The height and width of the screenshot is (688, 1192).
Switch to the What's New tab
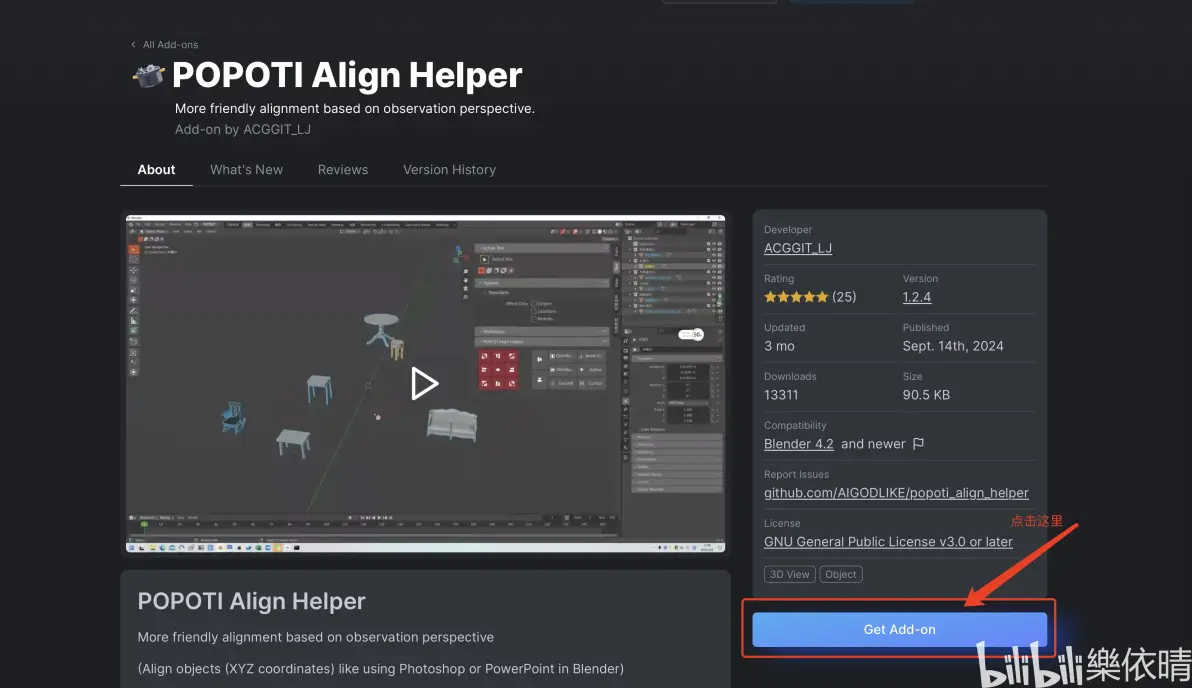click(246, 170)
